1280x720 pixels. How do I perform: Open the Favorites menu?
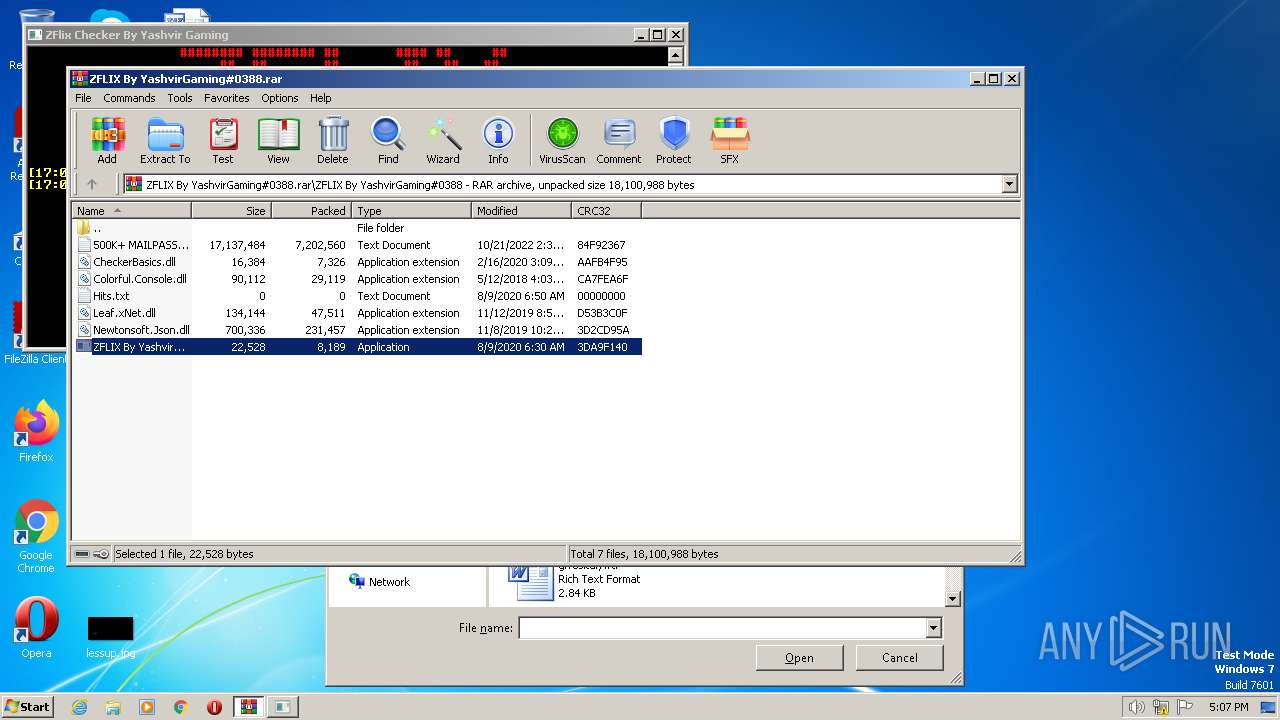pos(227,98)
